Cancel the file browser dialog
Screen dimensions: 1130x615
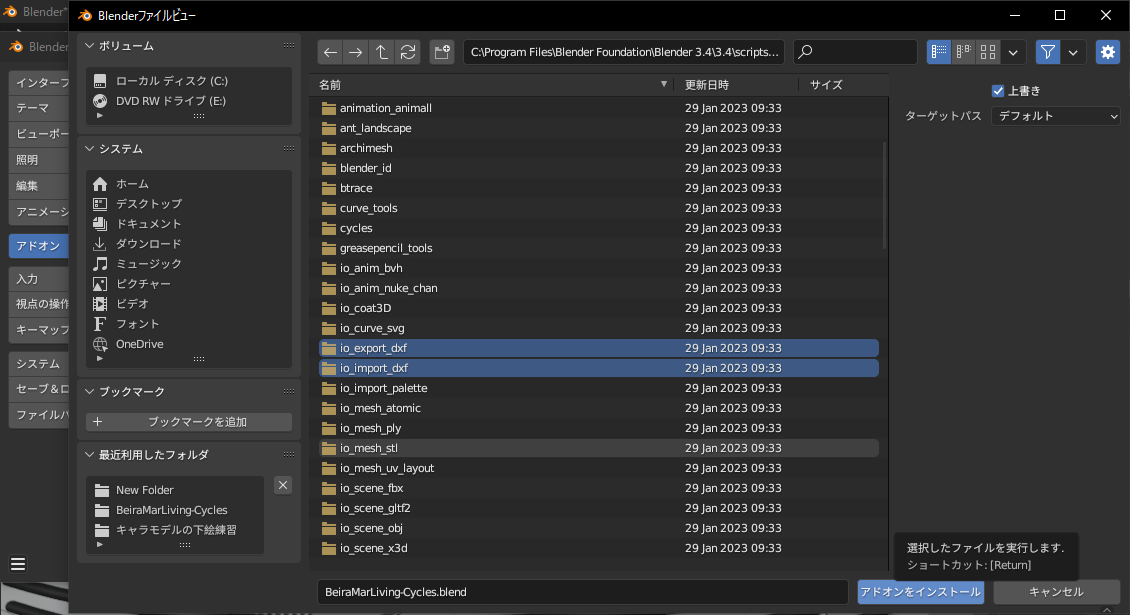click(1056, 592)
